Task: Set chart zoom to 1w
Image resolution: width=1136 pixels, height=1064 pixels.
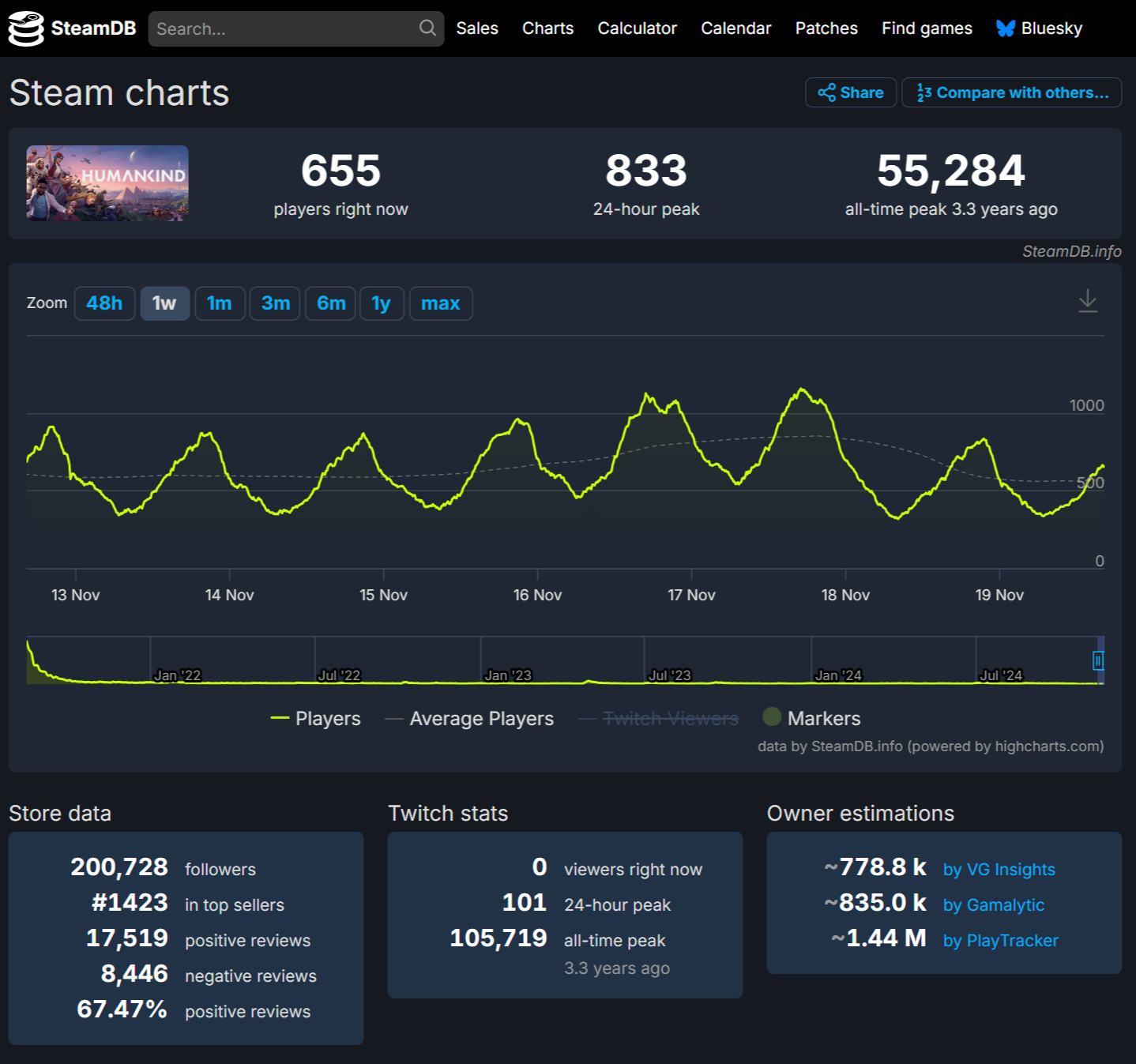Action: click(164, 303)
